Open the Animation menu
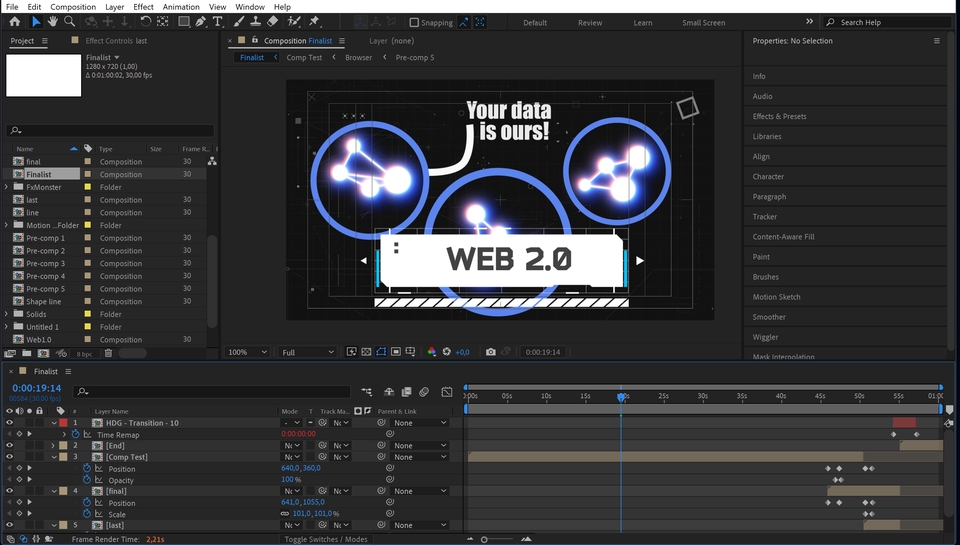This screenshot has height=545, width=960. coord(181,7)
